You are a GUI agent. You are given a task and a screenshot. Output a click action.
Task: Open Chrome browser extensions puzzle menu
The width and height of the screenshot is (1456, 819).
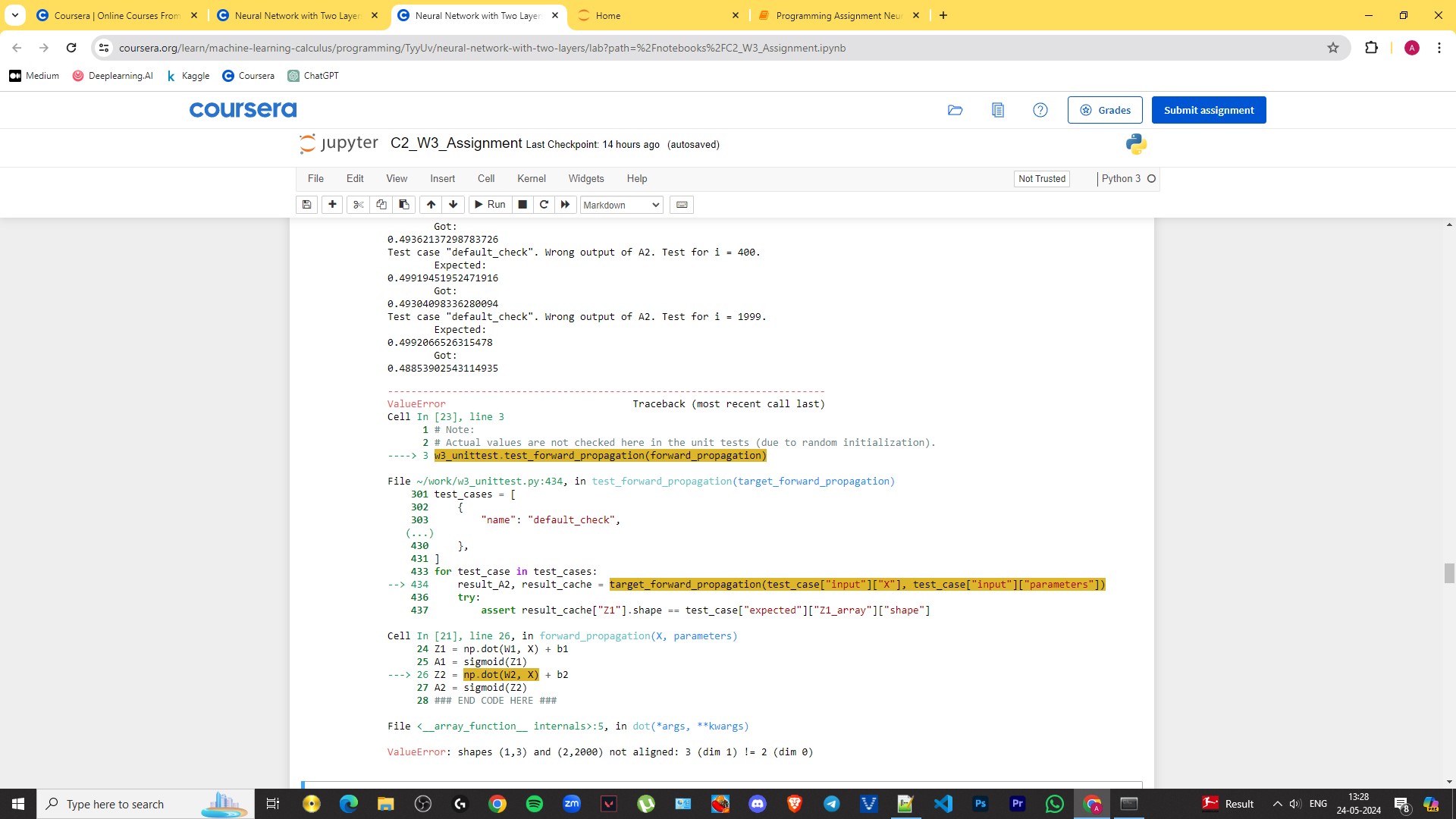(1372, 47)
